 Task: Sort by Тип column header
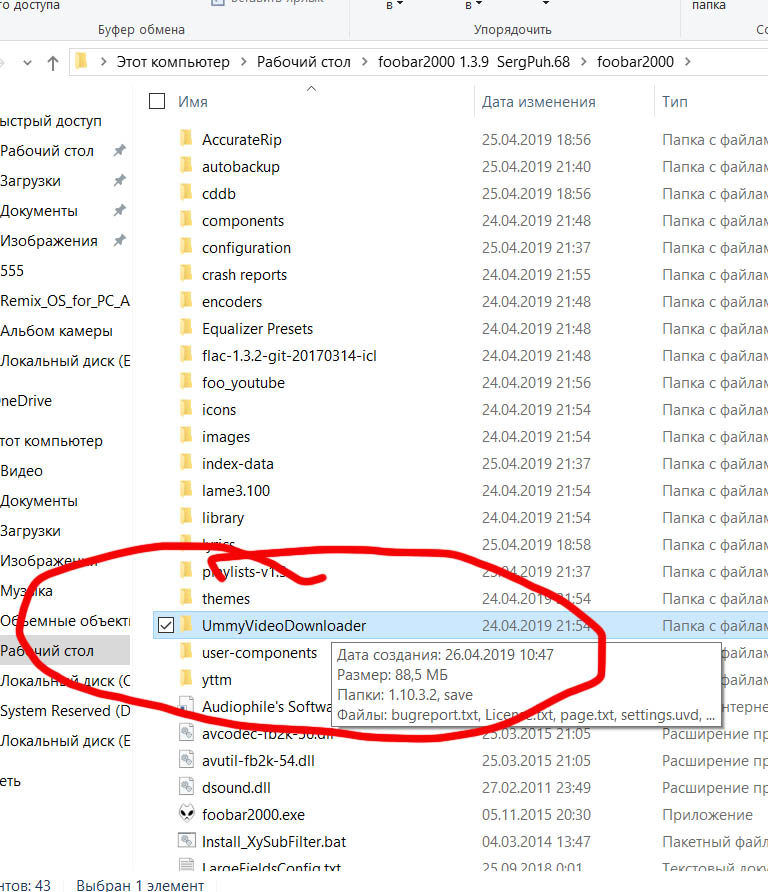pos(675,102)
